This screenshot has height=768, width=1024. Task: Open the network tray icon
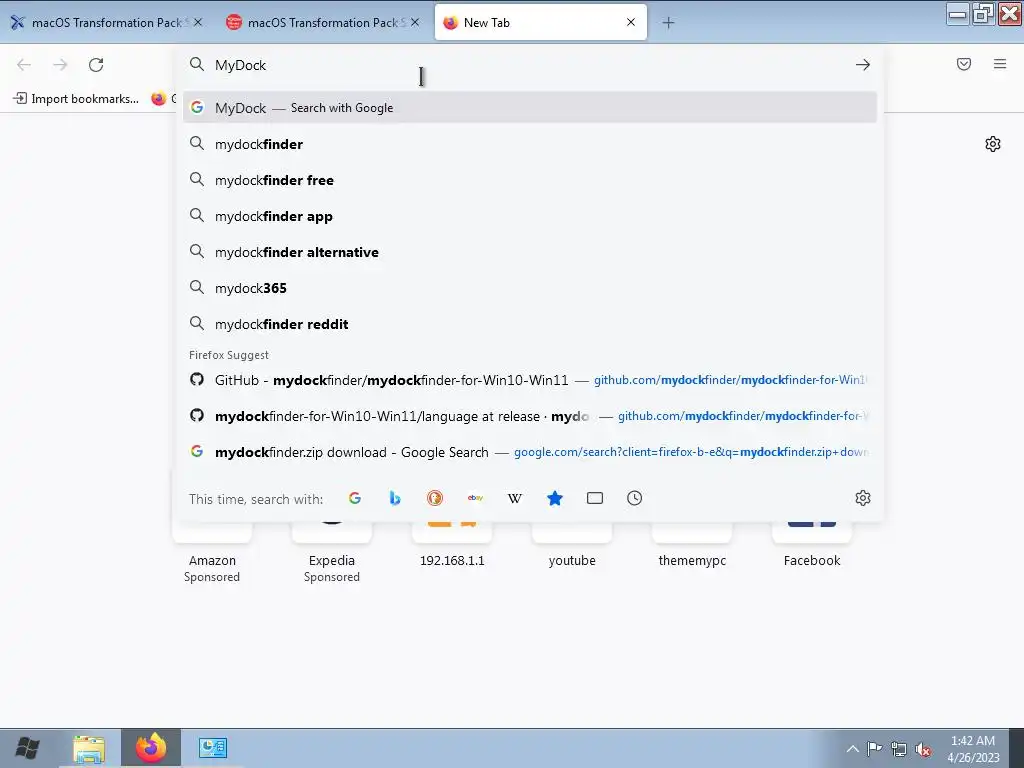point(899,749)
